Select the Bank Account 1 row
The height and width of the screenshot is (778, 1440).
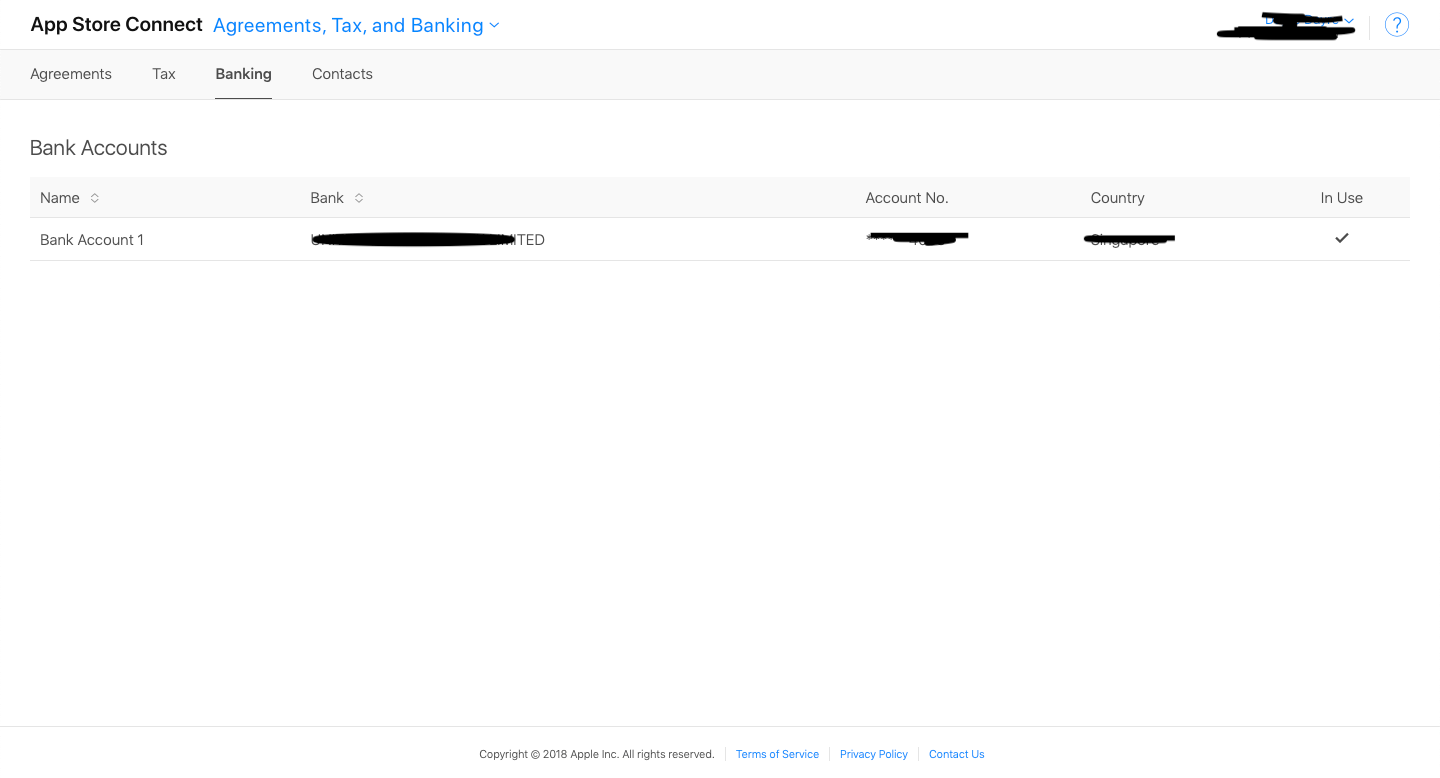91,239
